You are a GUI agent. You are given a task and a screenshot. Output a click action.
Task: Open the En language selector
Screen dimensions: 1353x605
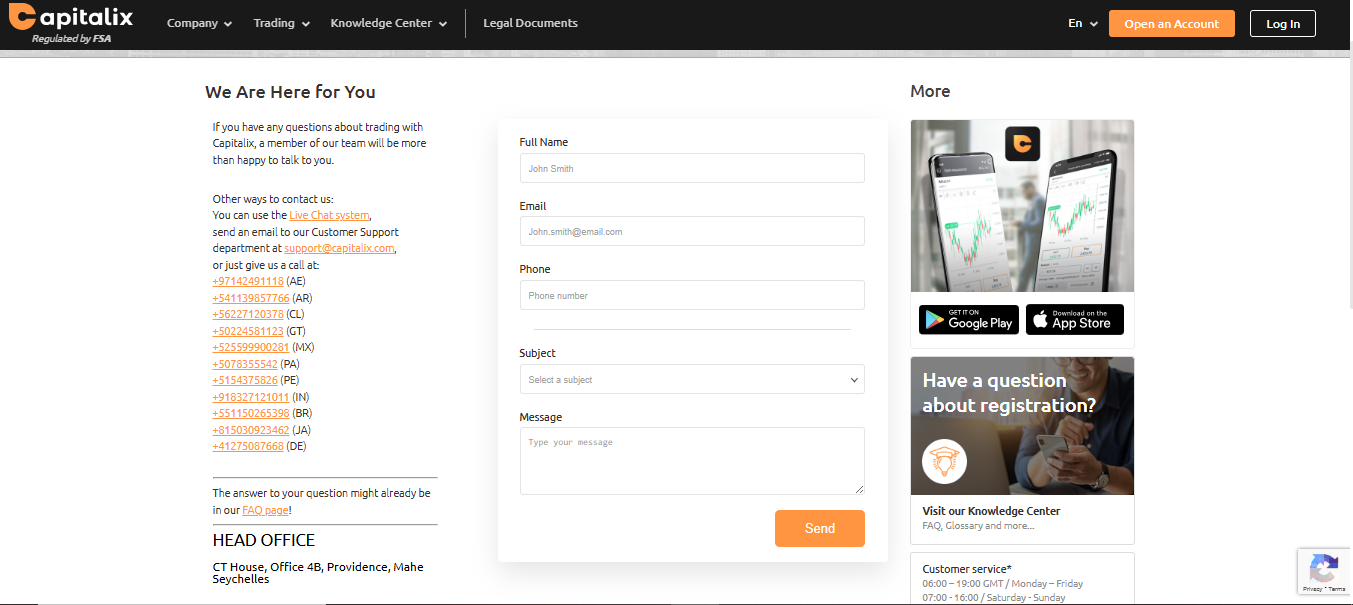point(1083,23)
